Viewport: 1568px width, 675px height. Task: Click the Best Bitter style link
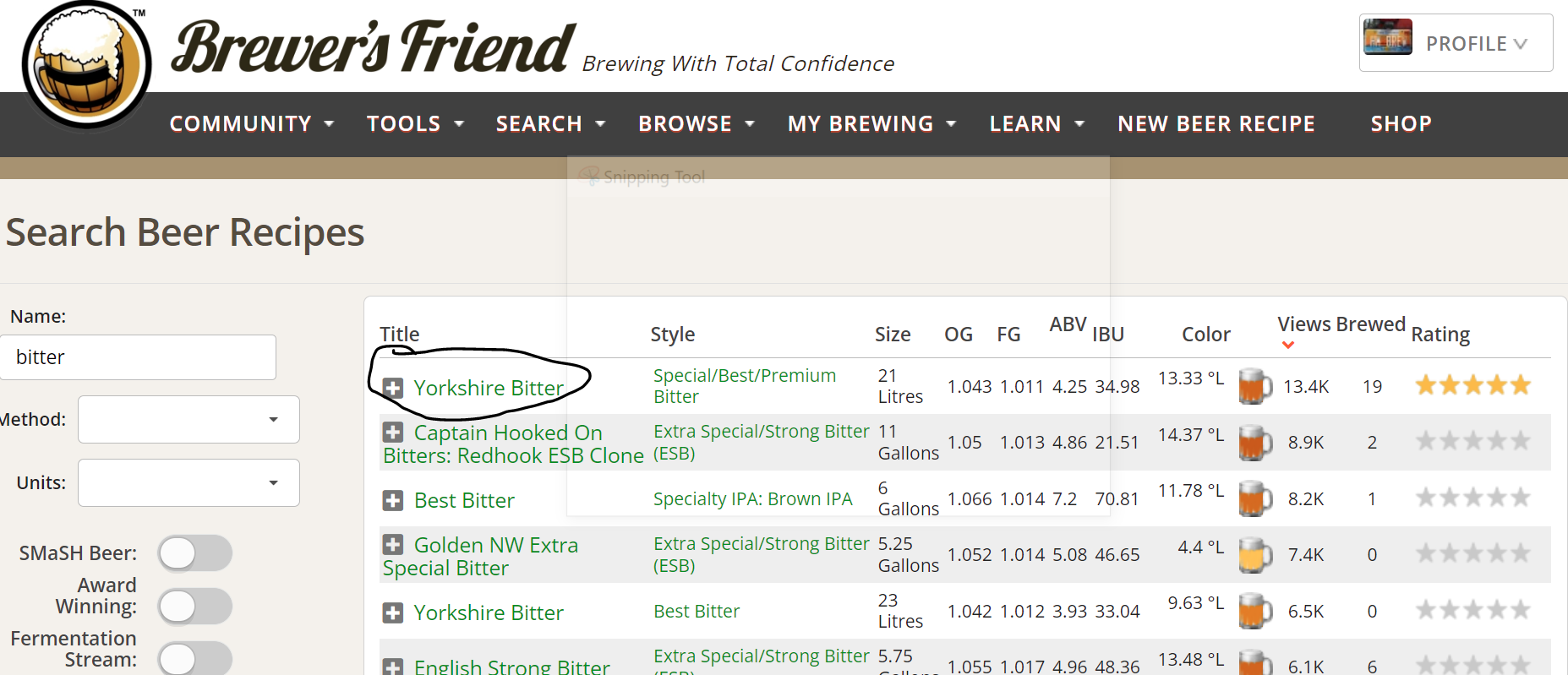click(697, 611)
